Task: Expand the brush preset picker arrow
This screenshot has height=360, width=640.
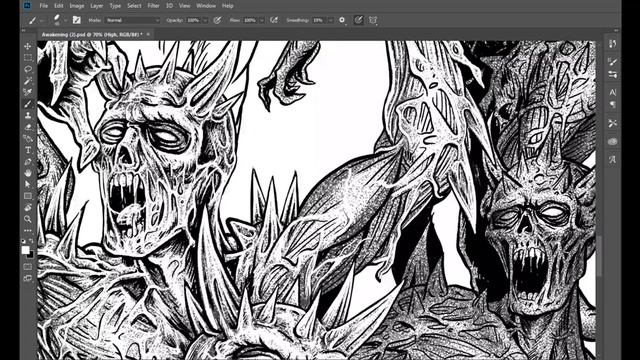Action: 66,20
